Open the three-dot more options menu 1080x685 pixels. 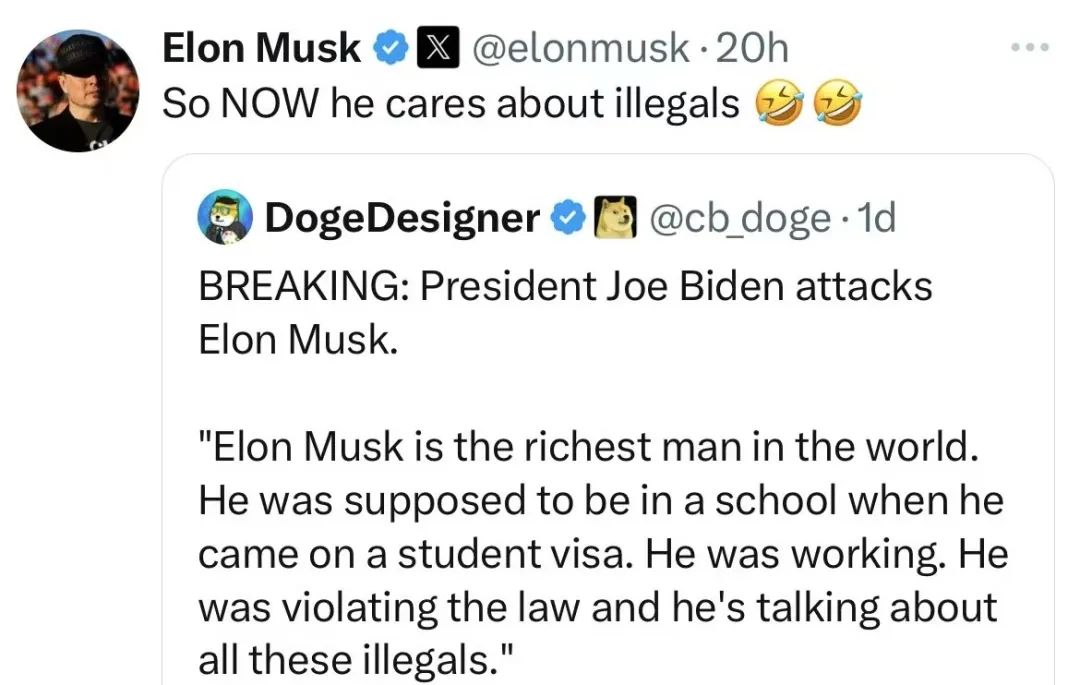point(1030,48)
